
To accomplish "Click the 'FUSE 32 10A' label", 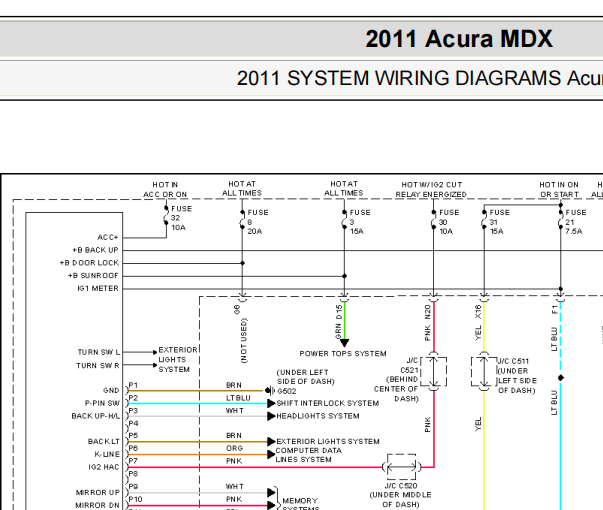I will [180, 218].
